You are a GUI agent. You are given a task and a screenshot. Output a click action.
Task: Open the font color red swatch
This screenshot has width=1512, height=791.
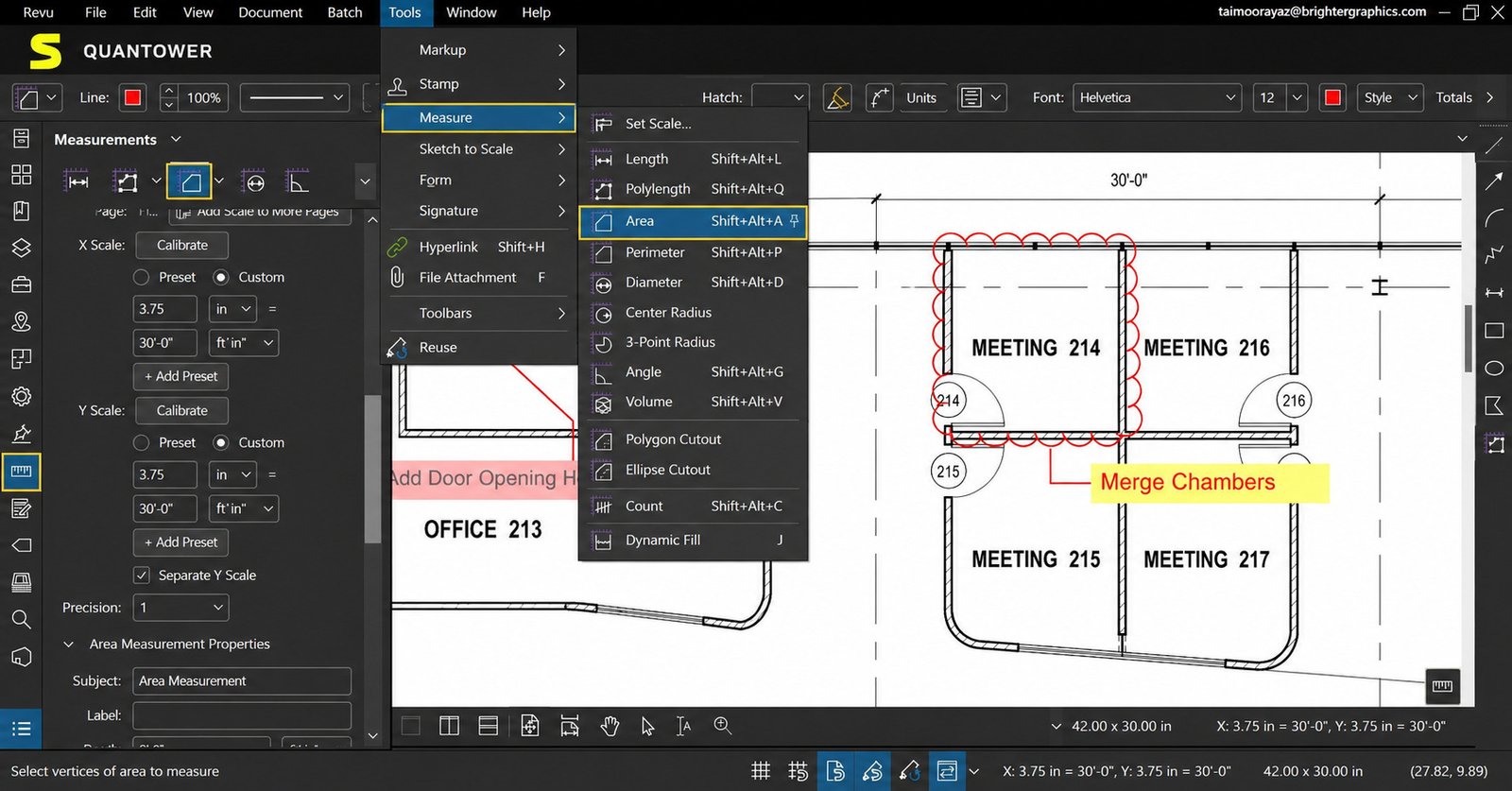click(x=1332, y=97)
